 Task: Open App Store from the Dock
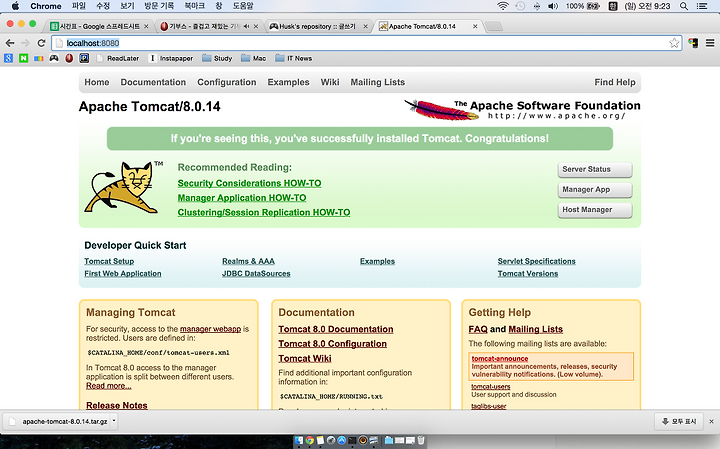click(x=342, y=441)
